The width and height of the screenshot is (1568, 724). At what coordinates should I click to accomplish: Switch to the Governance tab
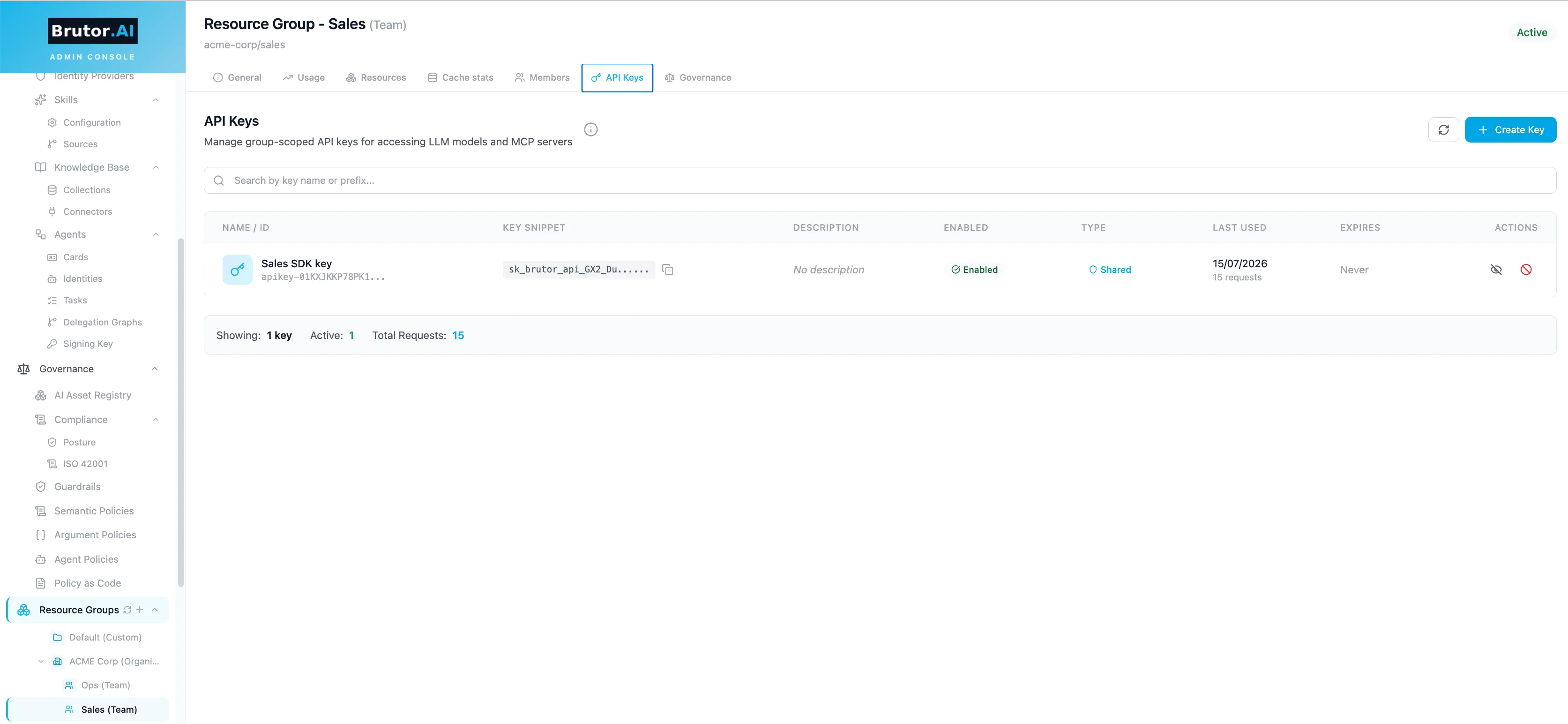click(x=698, y=78)
